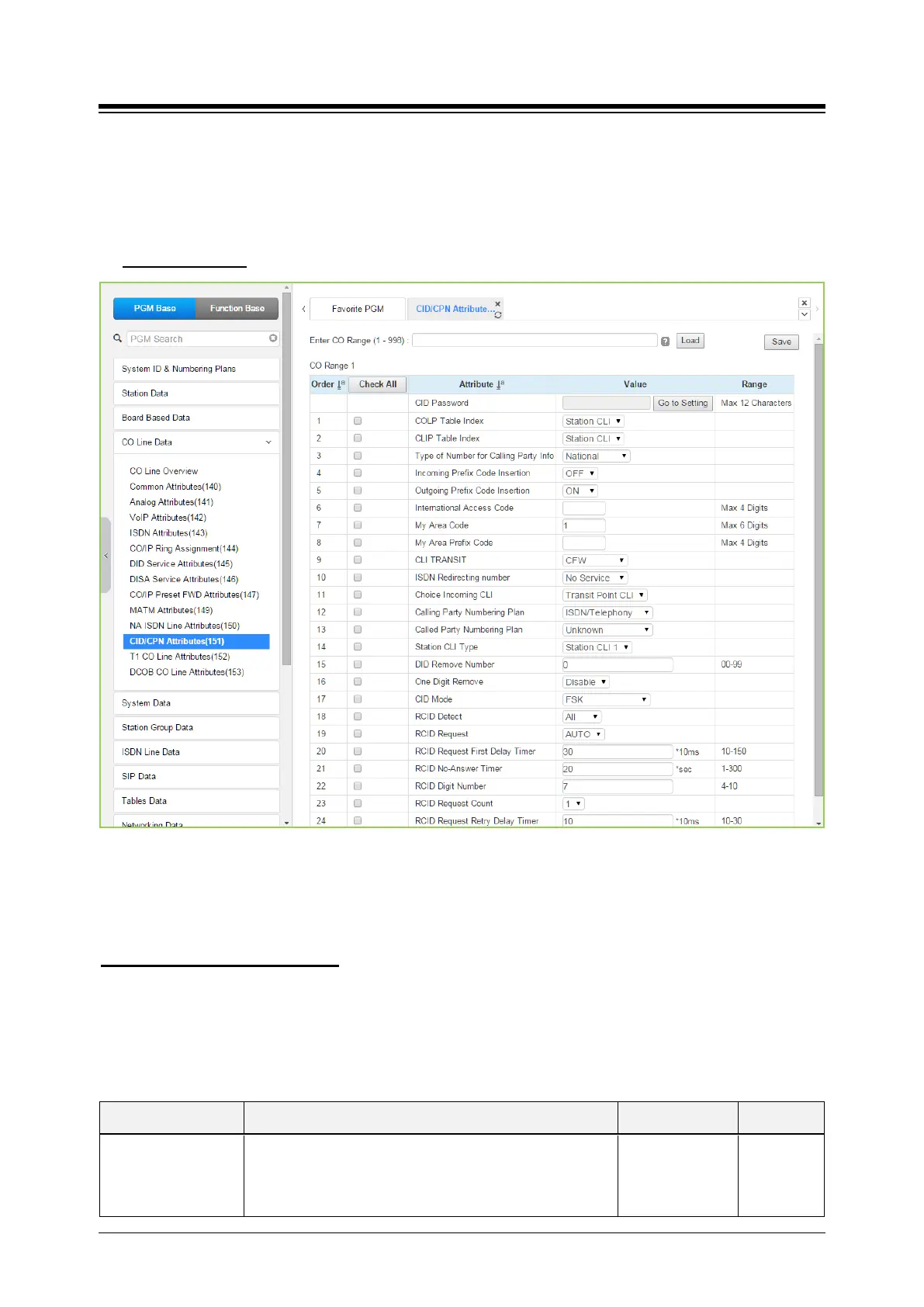Open the CLI TRANSIT CFW dropdown
This screenshot has width=924, height=1307.
coord(595,560)
